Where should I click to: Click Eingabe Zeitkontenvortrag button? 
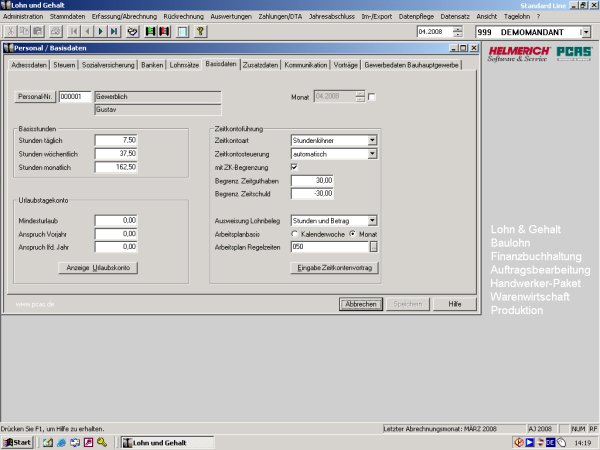tap(335, 267)
